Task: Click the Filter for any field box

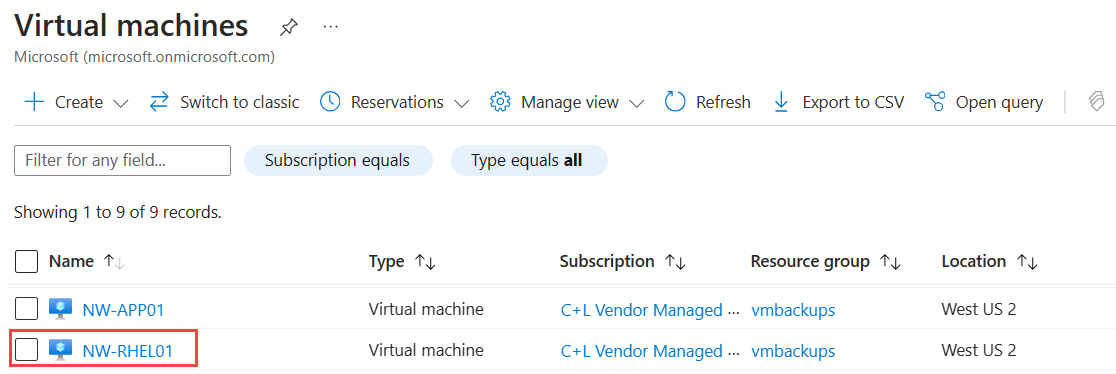Action: coord(122,160)
